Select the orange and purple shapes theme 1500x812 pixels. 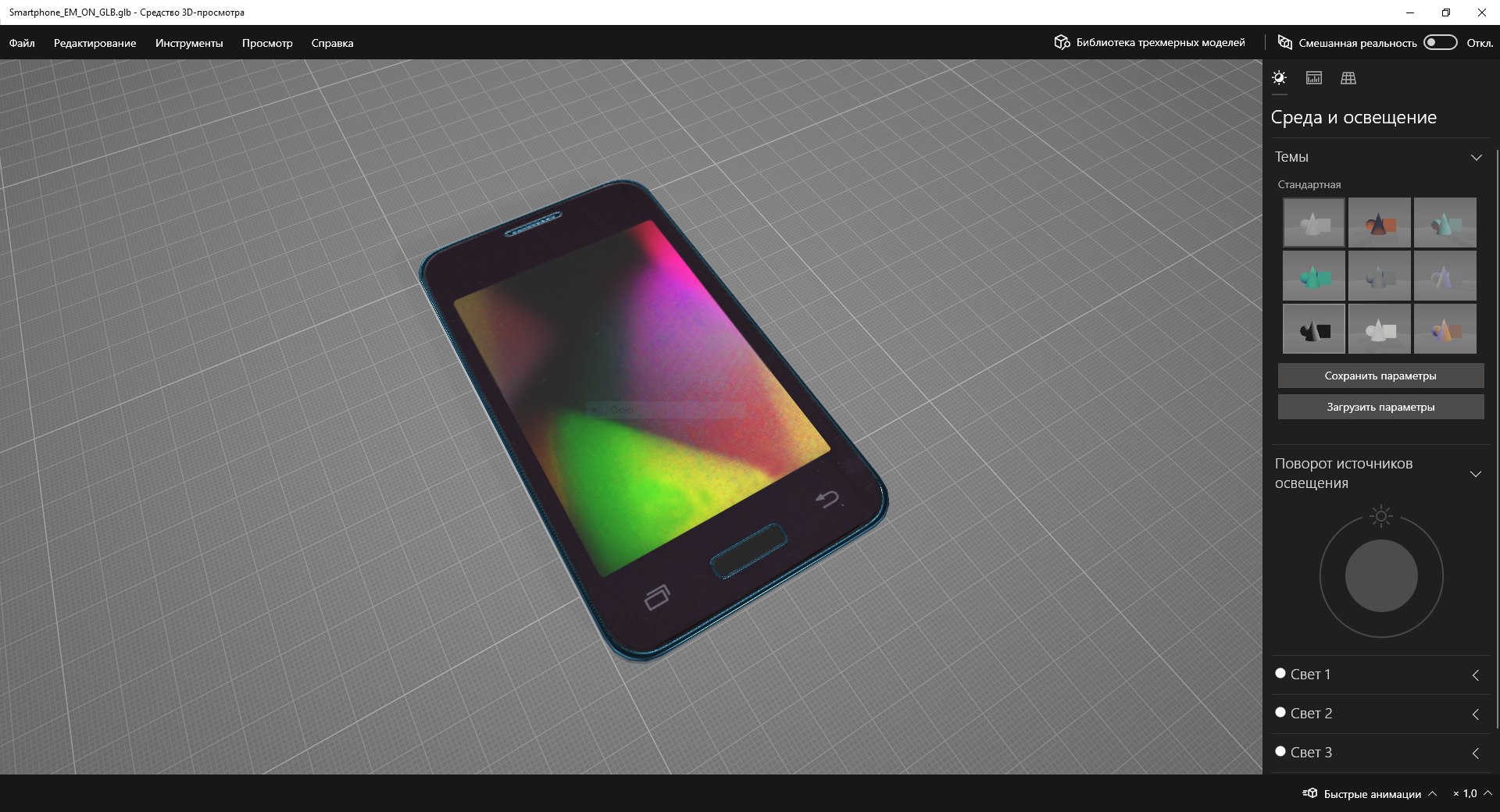pos(1445,329)
